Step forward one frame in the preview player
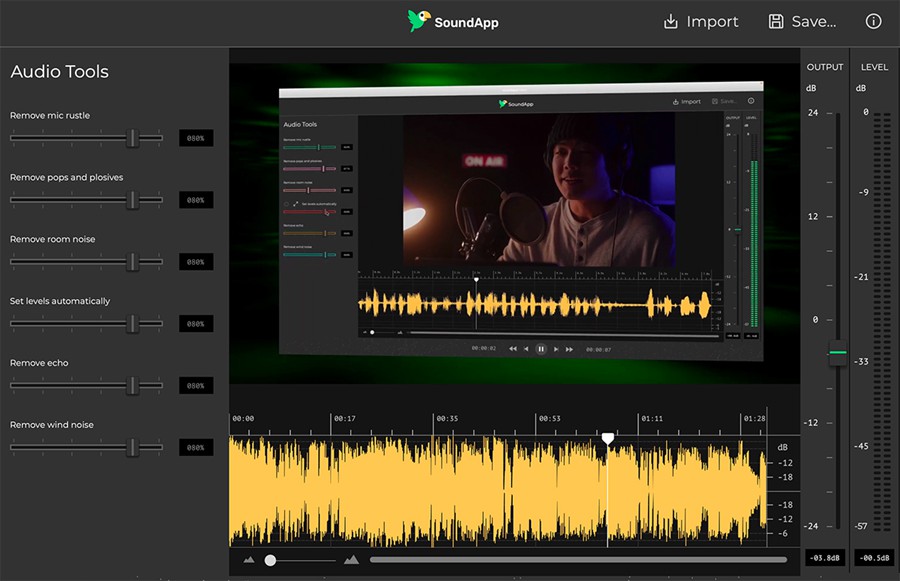Viewport: 900px width, 581px height. (556, 349)
